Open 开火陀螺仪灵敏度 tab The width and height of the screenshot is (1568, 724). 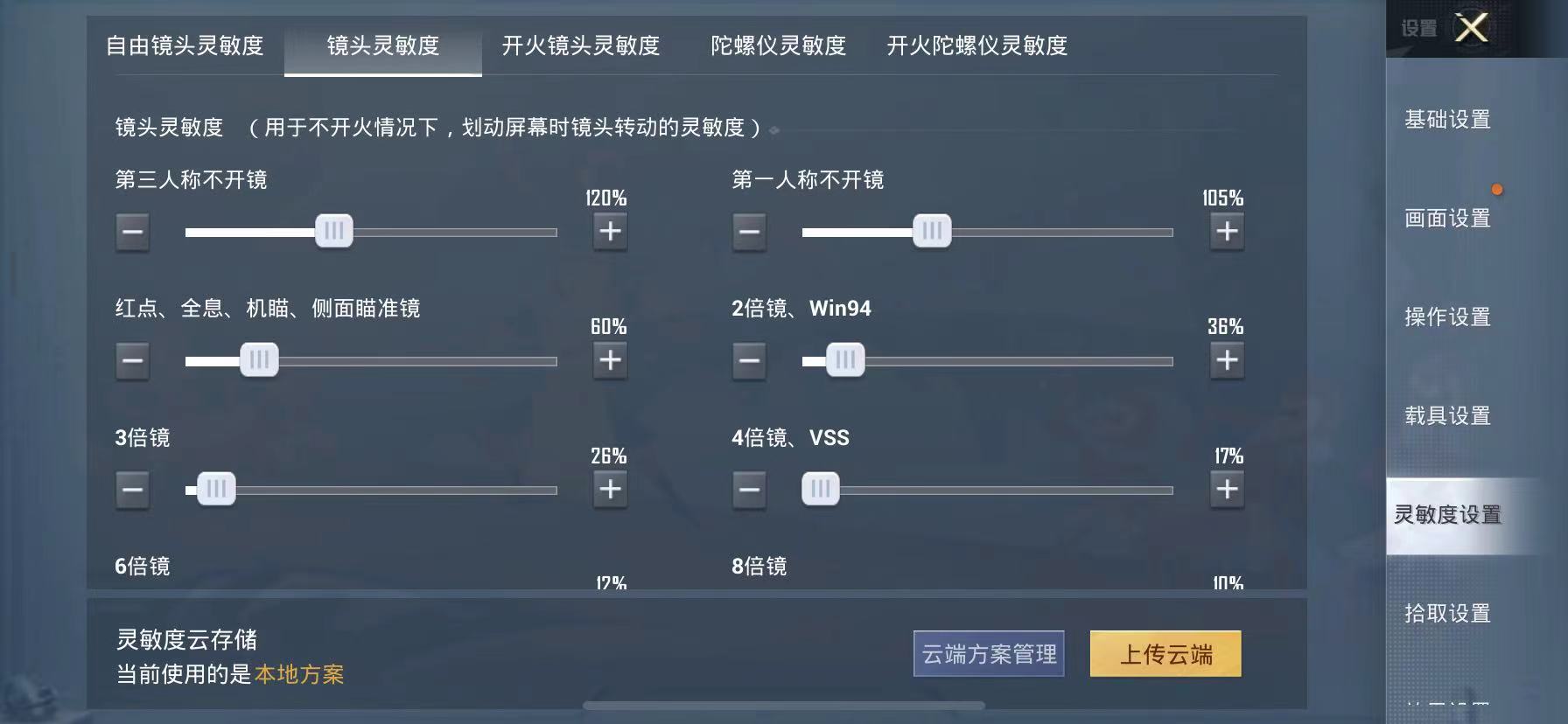(x=976, y=45)
